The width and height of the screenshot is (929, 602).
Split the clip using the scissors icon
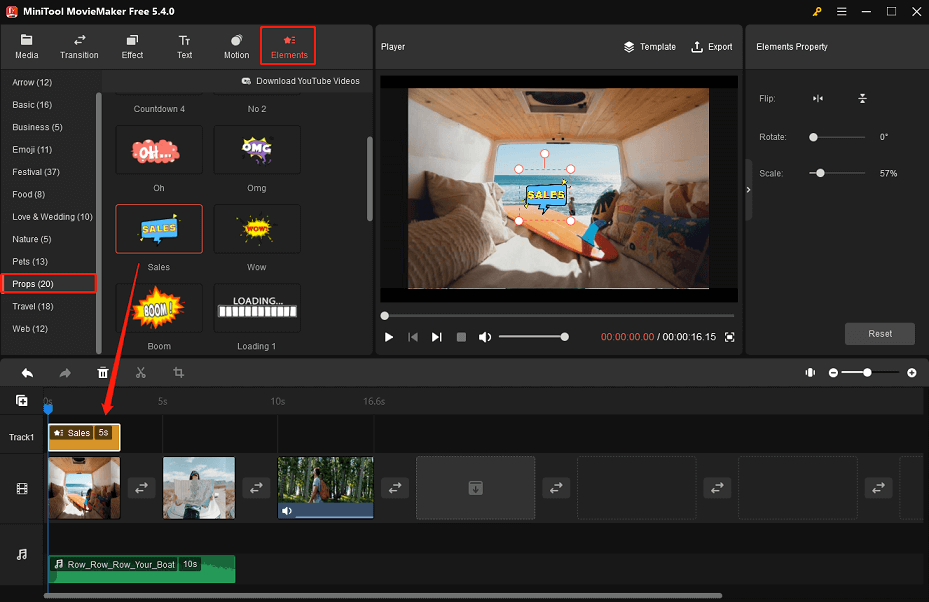(x=141, y=372)
